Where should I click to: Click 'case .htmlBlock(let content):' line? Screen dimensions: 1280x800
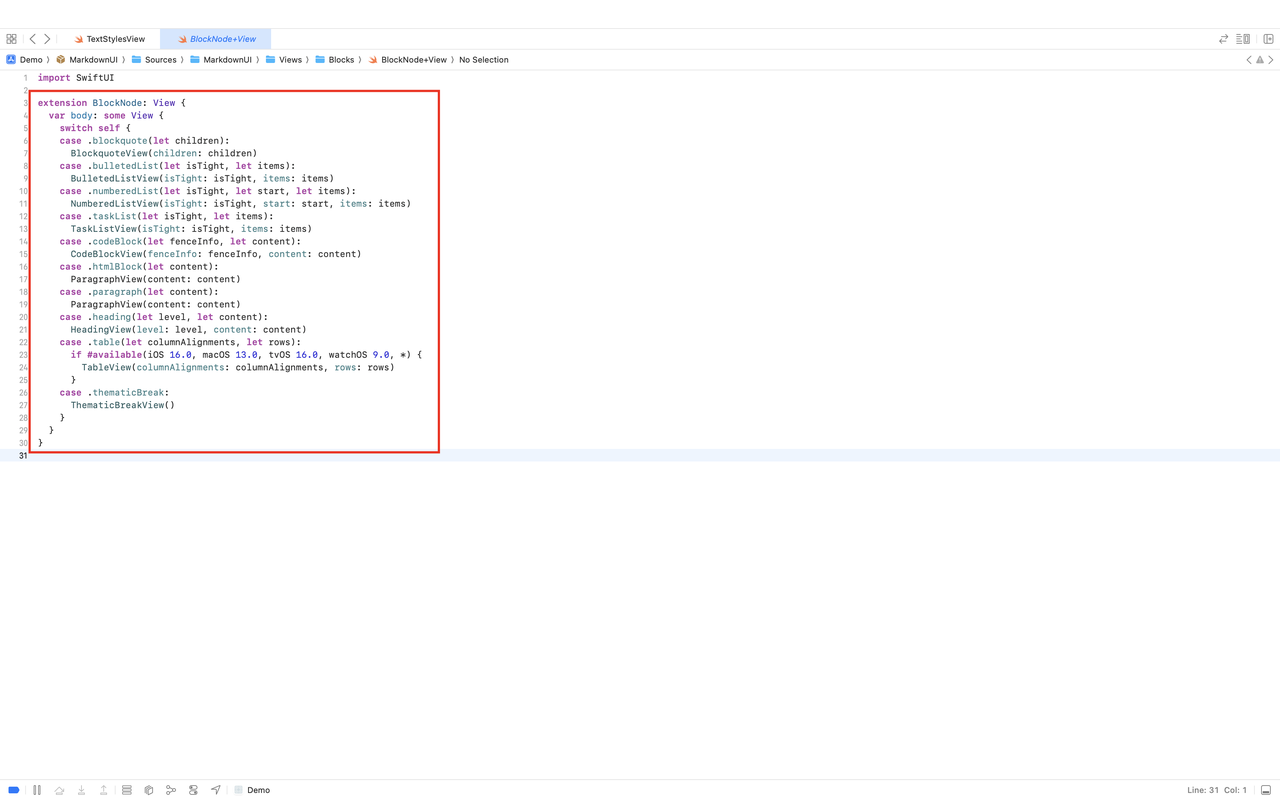(x=139, y=267)
